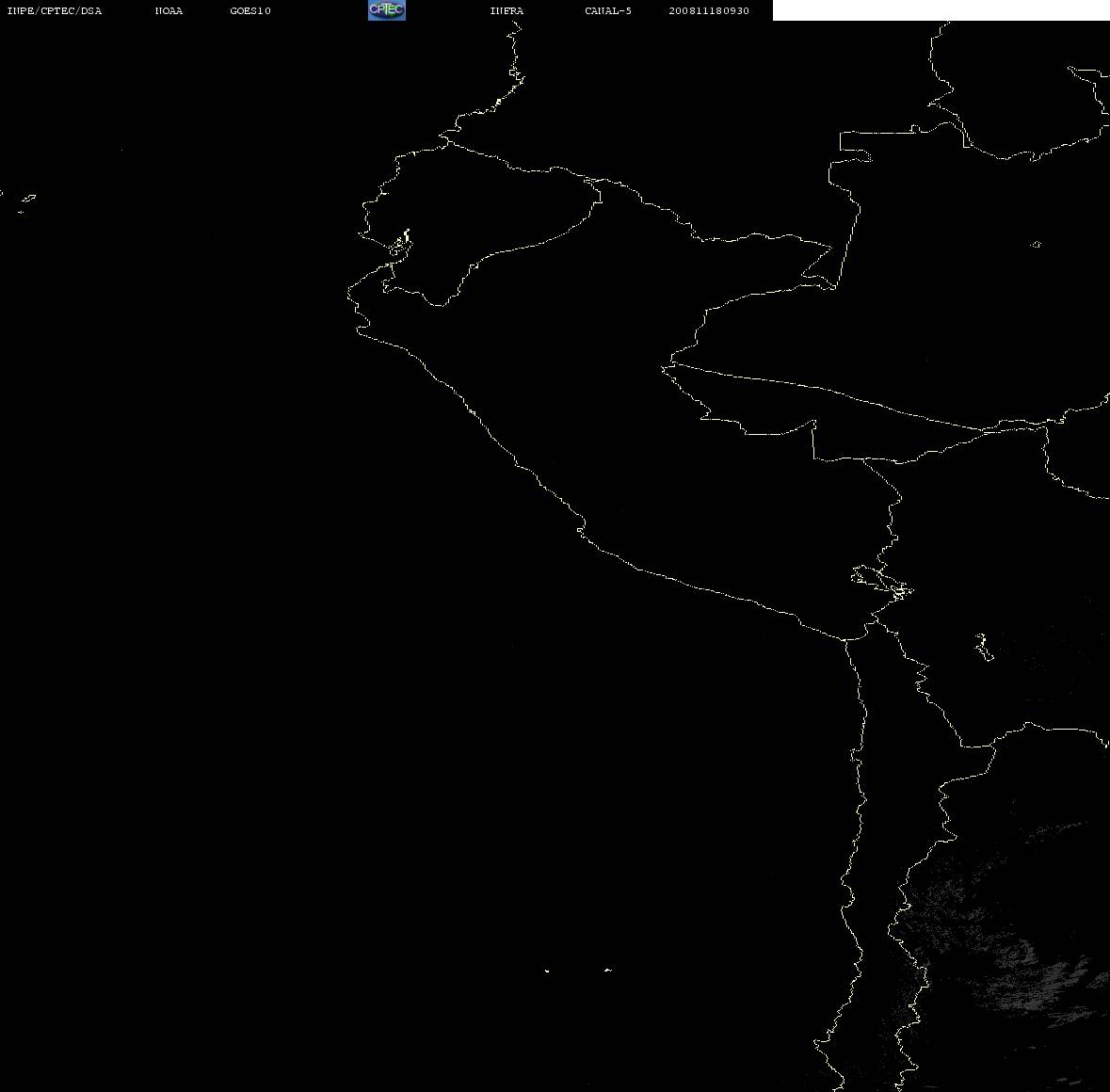Click the white blank bar in the header
1110x1092 pixels.
941,10
